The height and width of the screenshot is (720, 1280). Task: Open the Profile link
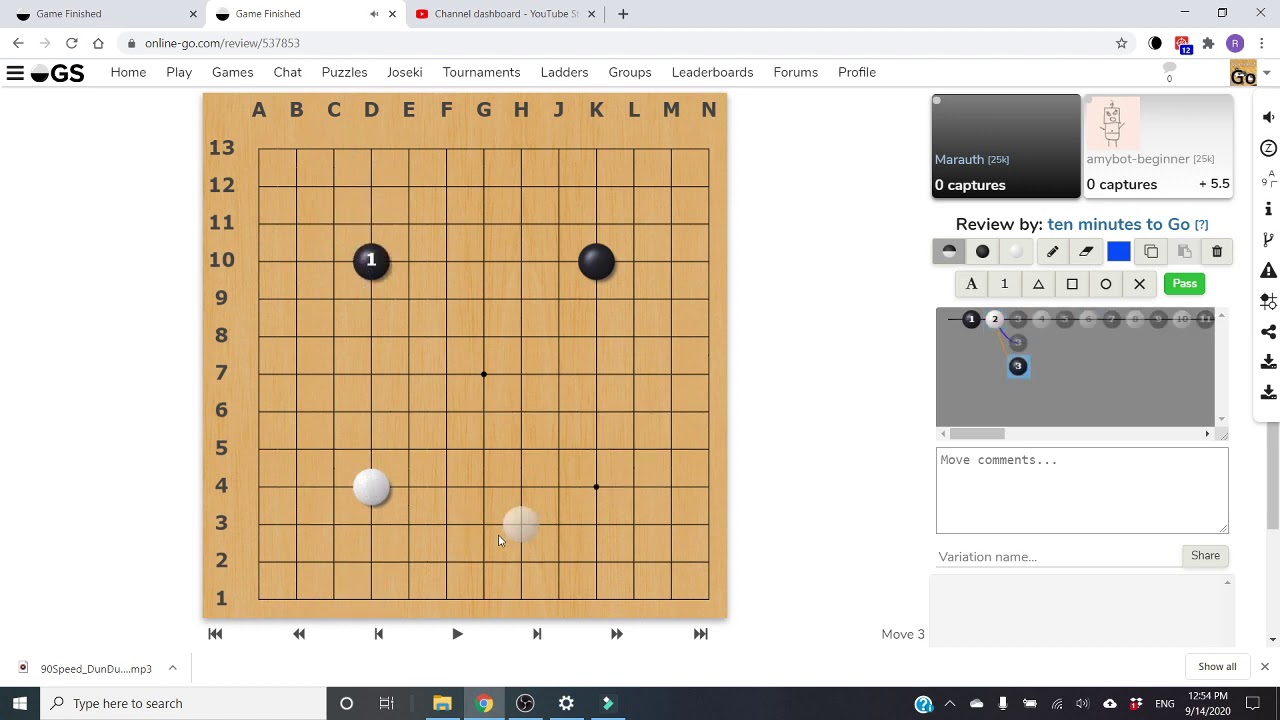pyautogui.click(x=857, y=72)
